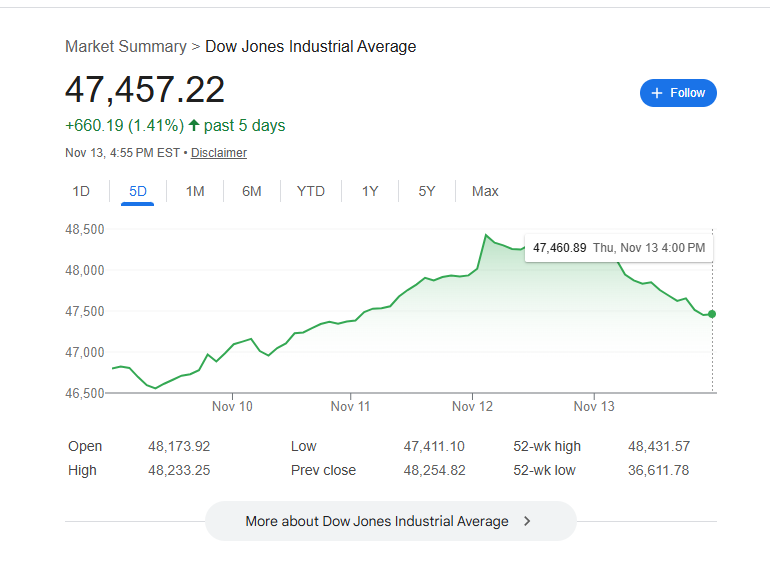Viewport: 770px width, 574px height.
Task: Click the green endpoint dot on the chart line
Action: pyautogui.click(x=712, y=314)
